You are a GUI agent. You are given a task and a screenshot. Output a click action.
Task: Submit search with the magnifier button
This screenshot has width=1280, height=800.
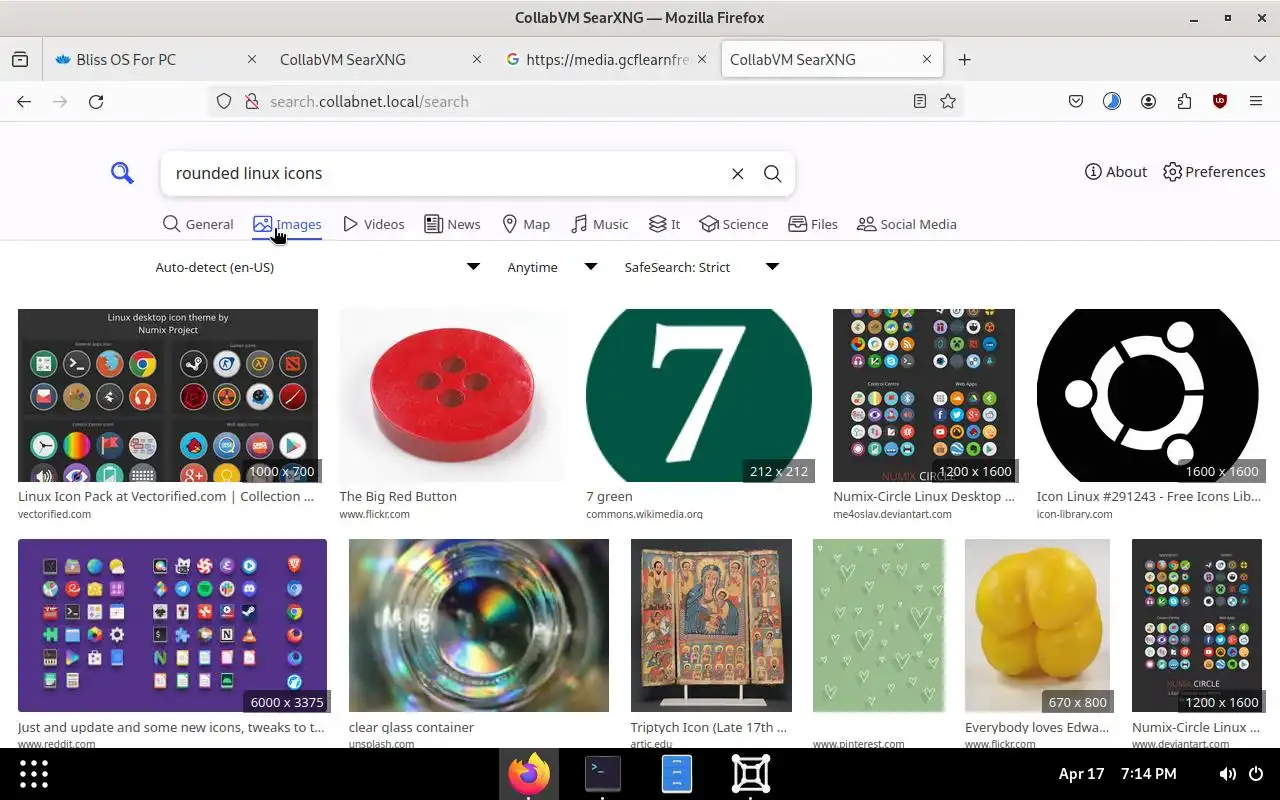point(772,173)
